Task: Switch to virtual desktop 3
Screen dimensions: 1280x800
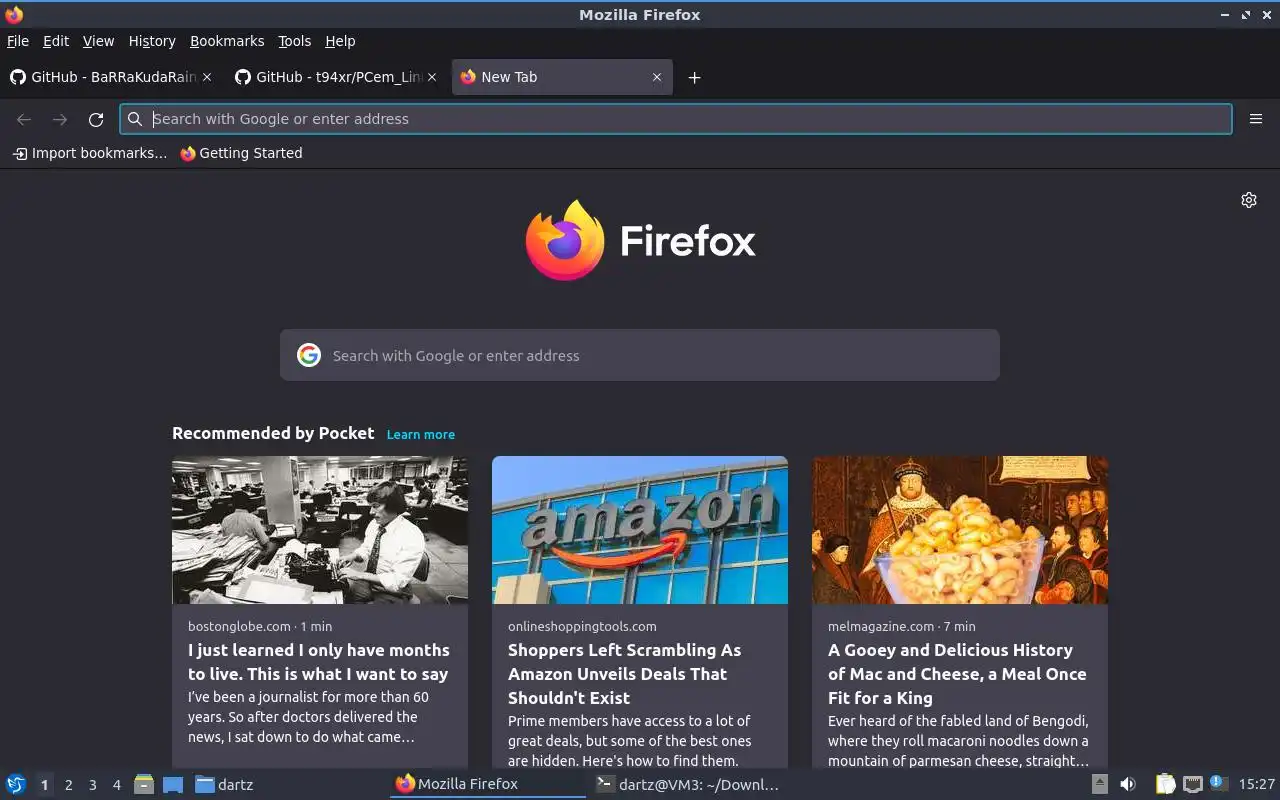Action: pyautogui.click(x=93, y=785)
